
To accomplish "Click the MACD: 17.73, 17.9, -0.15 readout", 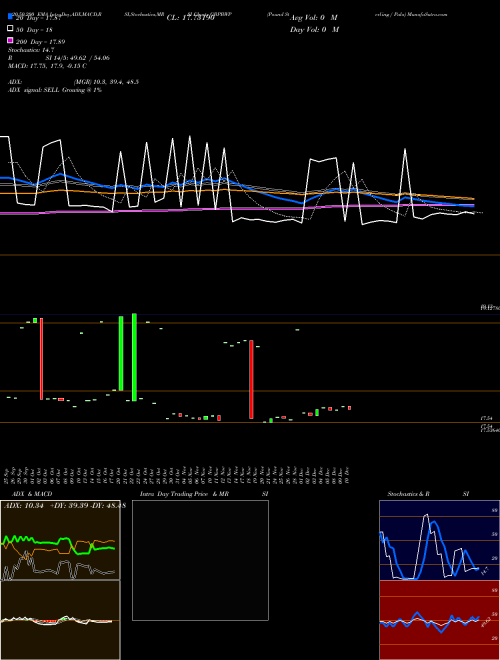I will pyautogui.click(x=47, y=66).
